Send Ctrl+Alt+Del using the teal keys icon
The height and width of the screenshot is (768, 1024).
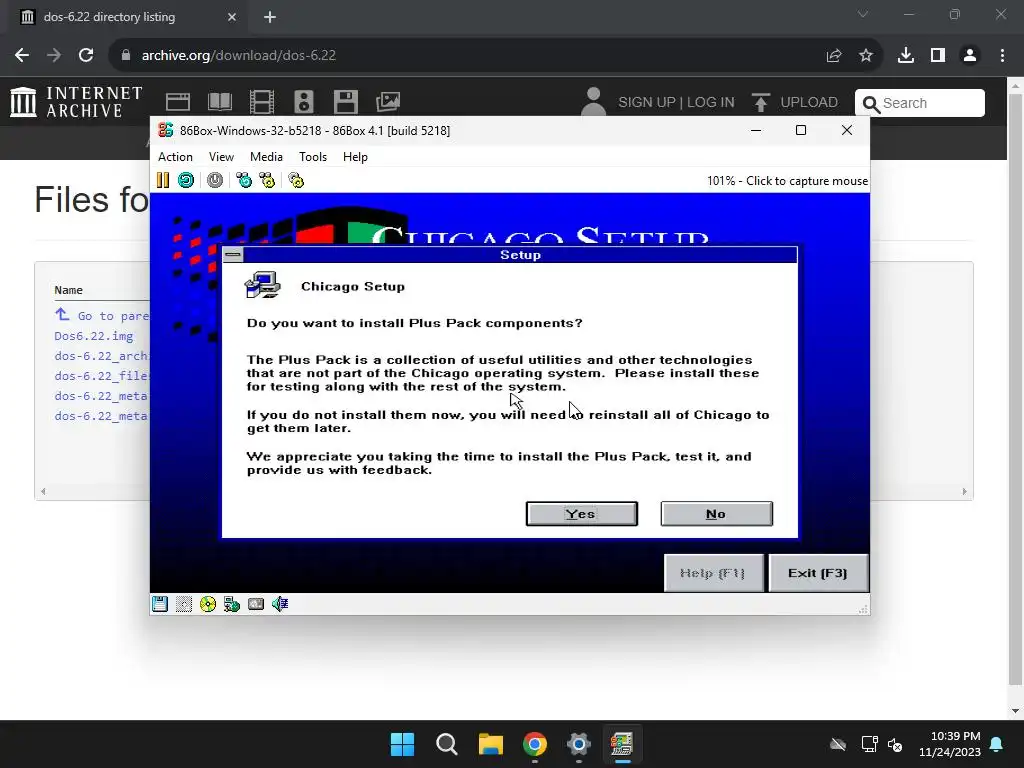click(x=244, y=180)
